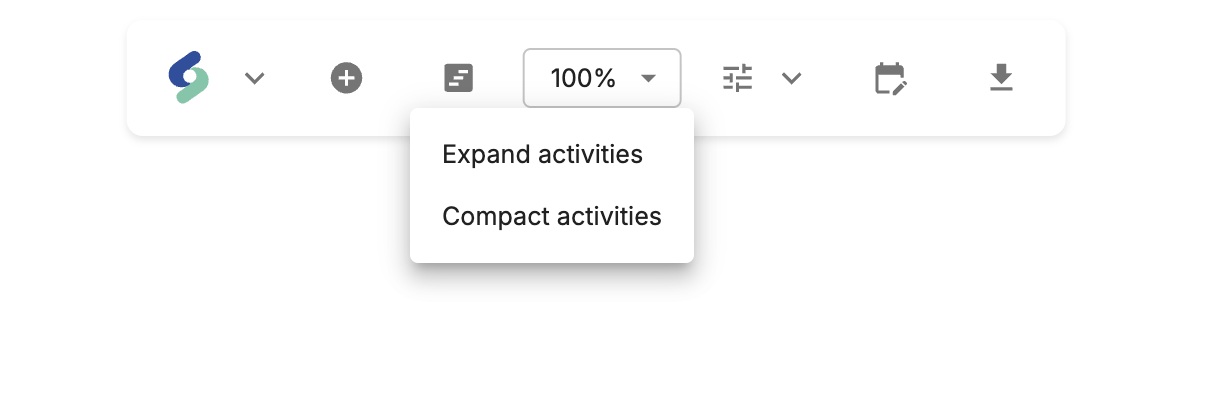Switch activities to the compact view
The width and height of the screenshot is (1212, 404).
pos(551,216)
